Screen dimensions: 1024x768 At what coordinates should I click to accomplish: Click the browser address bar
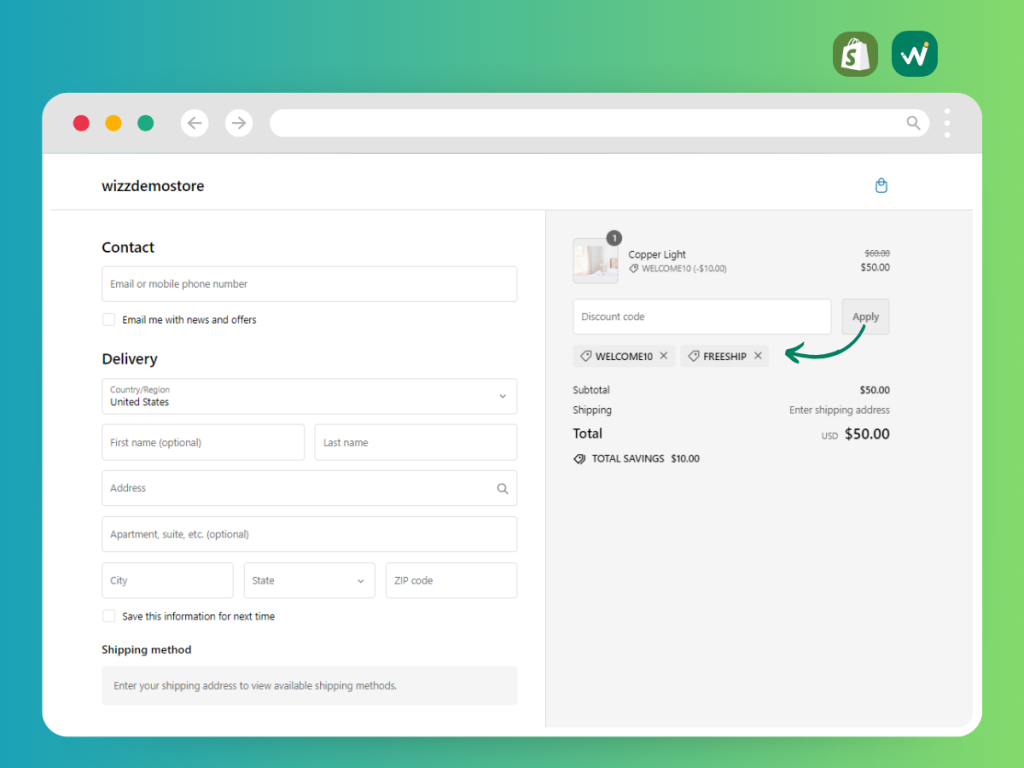click(600, 123)
